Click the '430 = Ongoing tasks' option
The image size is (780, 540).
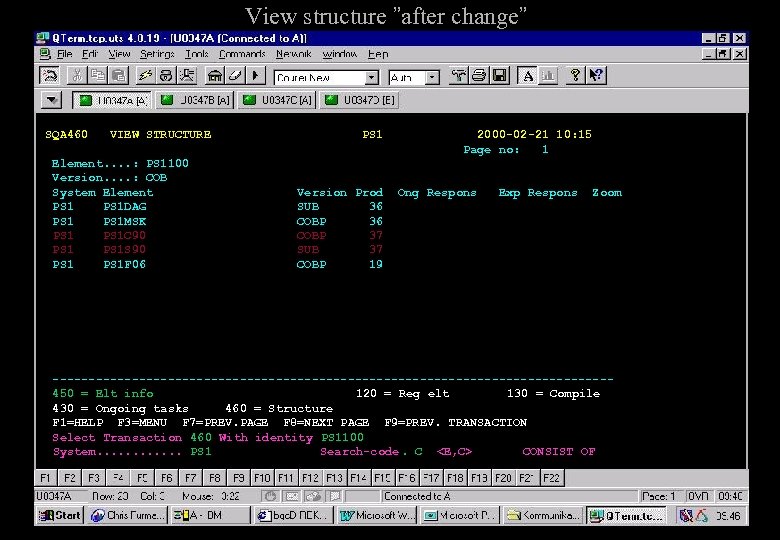point(120,408)
